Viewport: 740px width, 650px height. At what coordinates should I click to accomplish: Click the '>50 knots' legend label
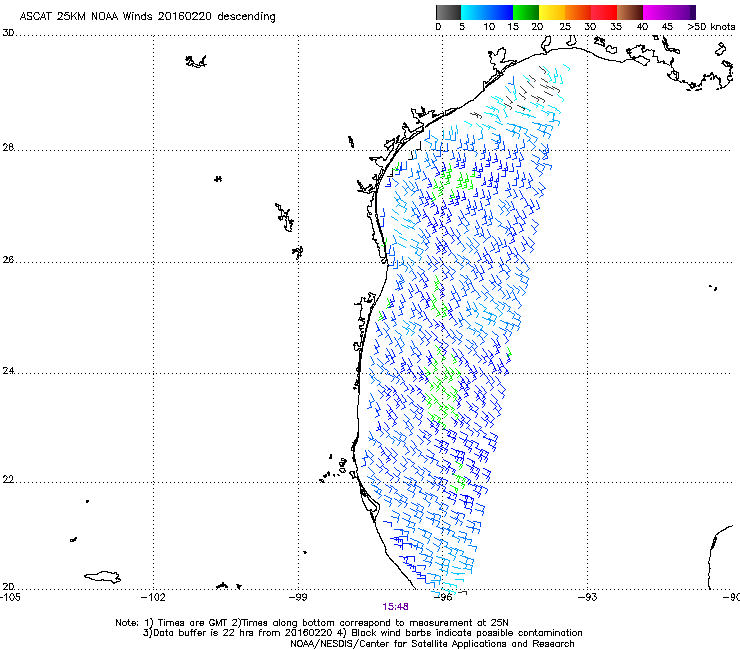(711, 27)
